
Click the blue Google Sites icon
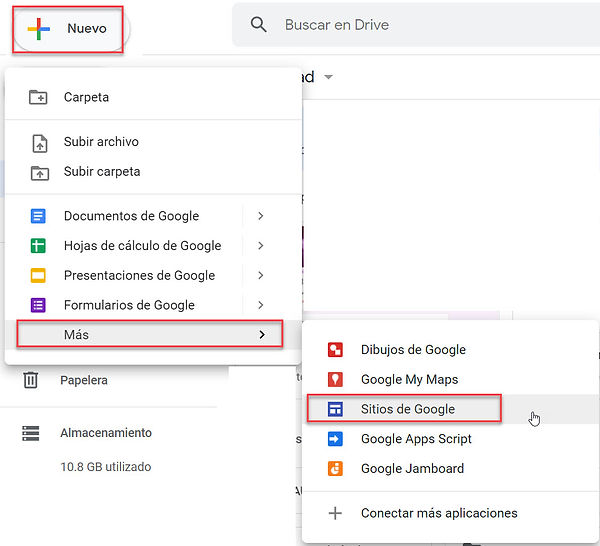coord(335,409)
